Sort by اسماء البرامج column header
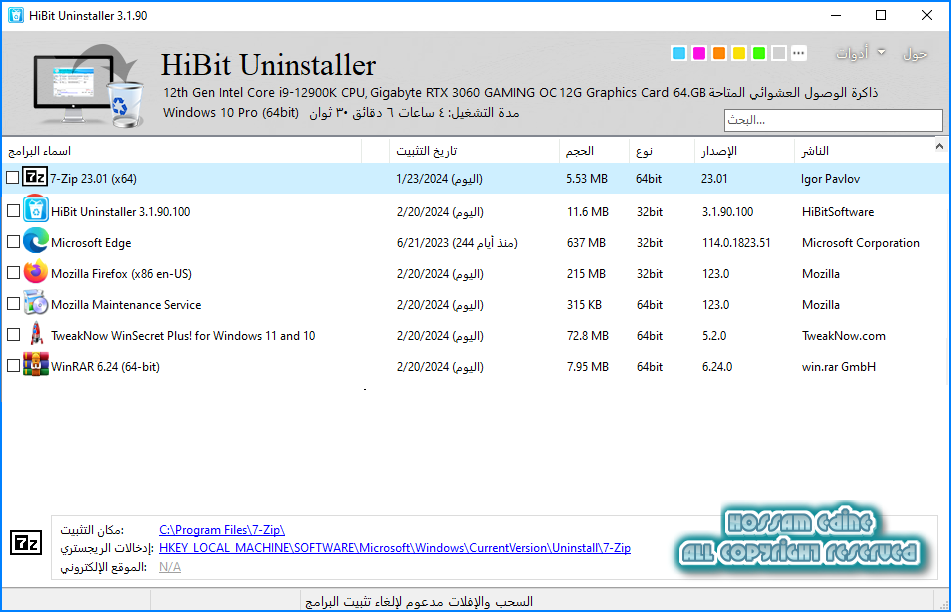Screen dimensions: 951x612 coord(182,151)
